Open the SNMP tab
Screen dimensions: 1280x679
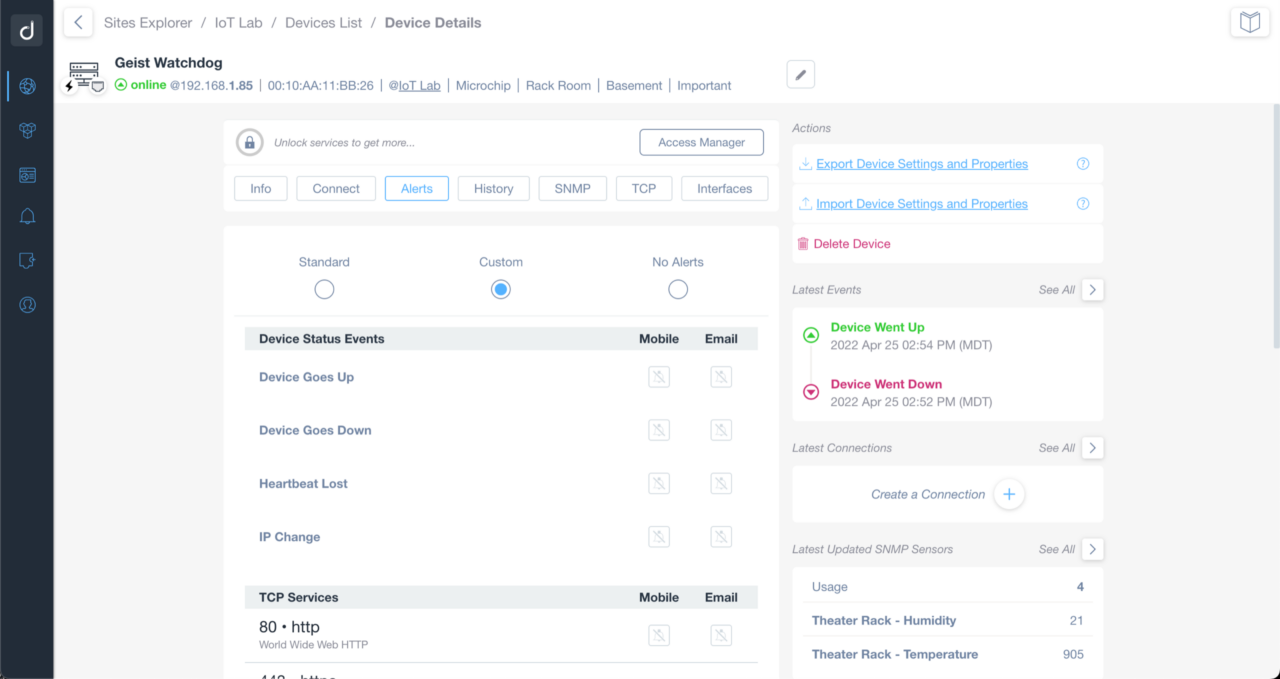click(x=572, y=188)
